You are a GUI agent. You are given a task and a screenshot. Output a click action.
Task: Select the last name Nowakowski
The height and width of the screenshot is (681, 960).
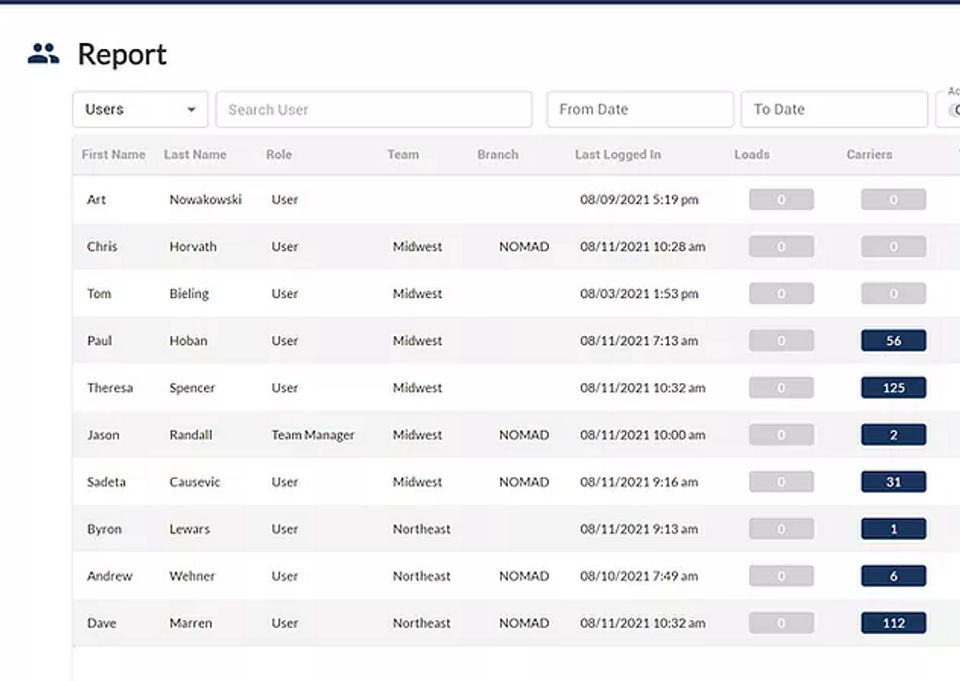click(206, 200)
